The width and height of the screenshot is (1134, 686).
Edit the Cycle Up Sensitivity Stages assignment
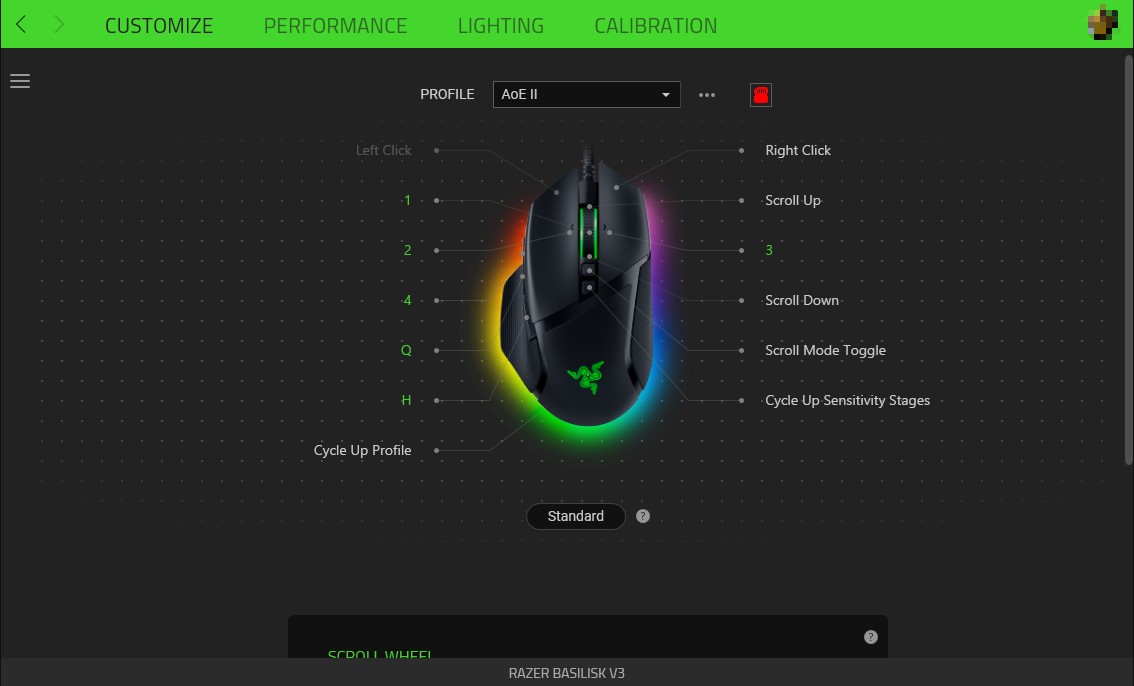(848, 400)
